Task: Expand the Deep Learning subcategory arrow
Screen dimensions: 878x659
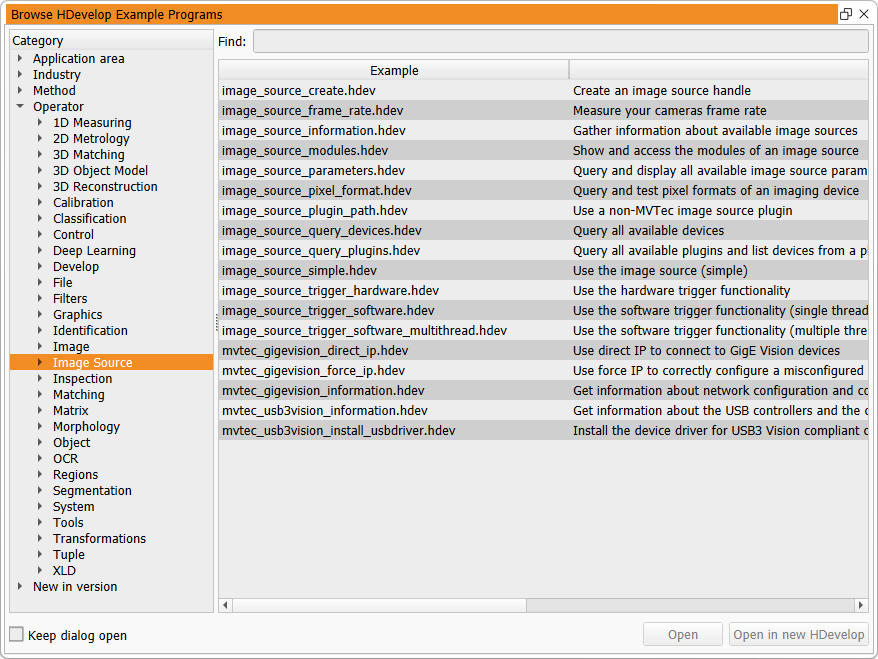Action: (x=40, y=251)
